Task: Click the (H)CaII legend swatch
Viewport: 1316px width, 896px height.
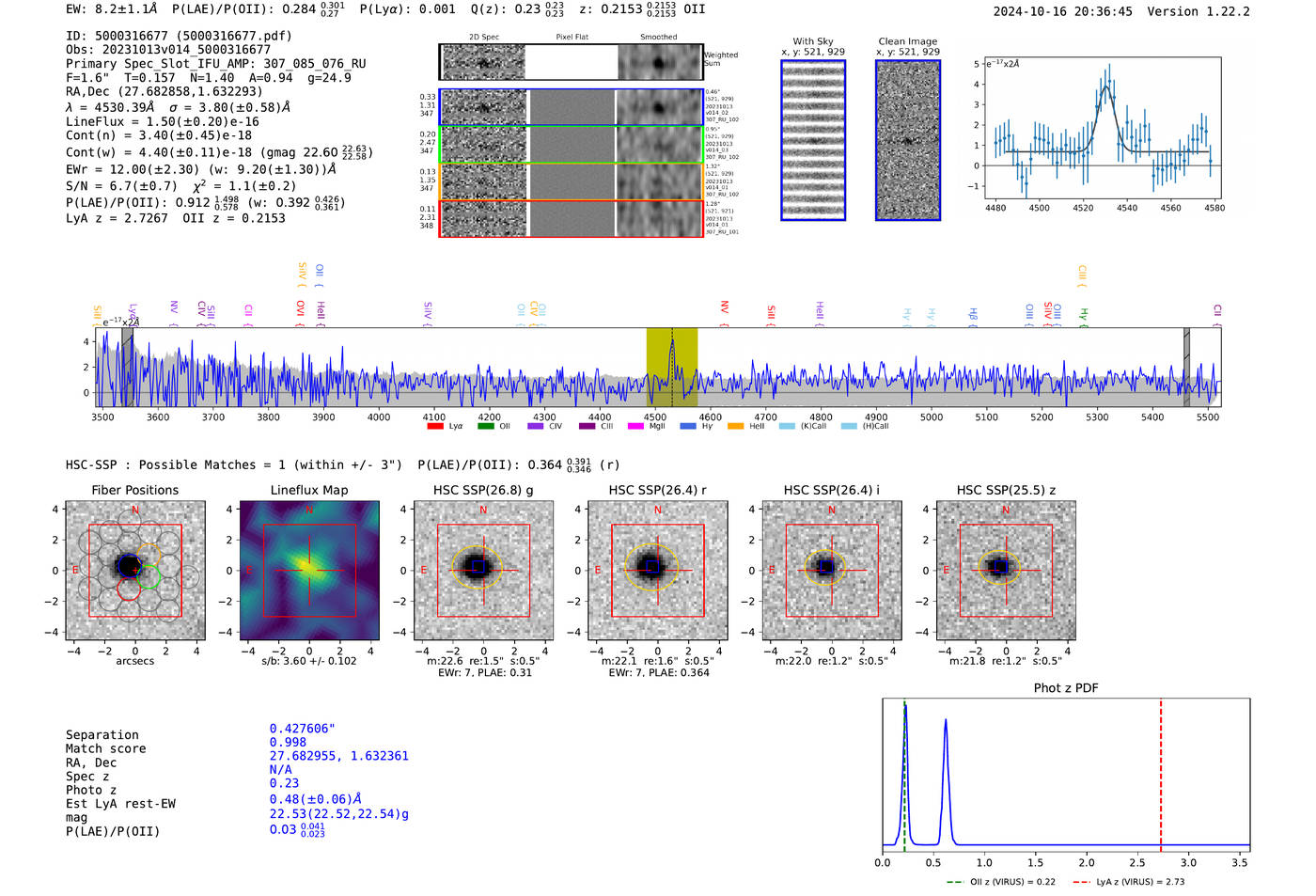Action: (x=850, y=427)
